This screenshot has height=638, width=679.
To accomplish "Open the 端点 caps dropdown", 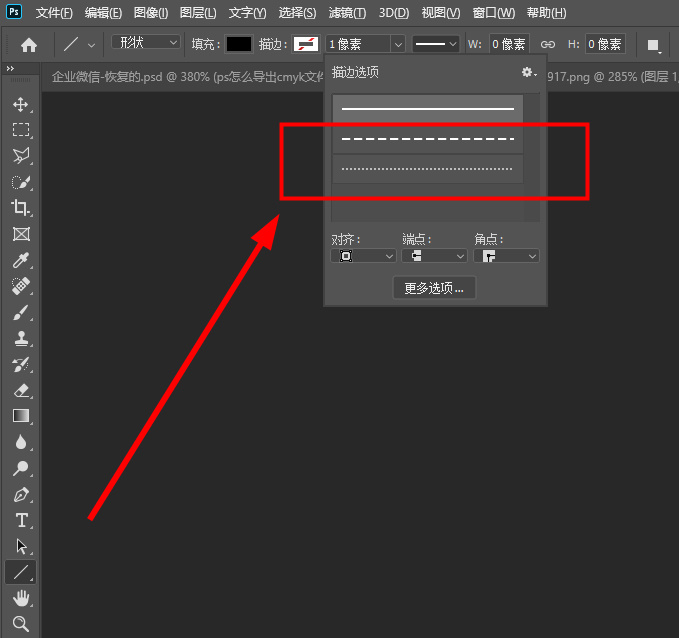I will click(434, 256).
